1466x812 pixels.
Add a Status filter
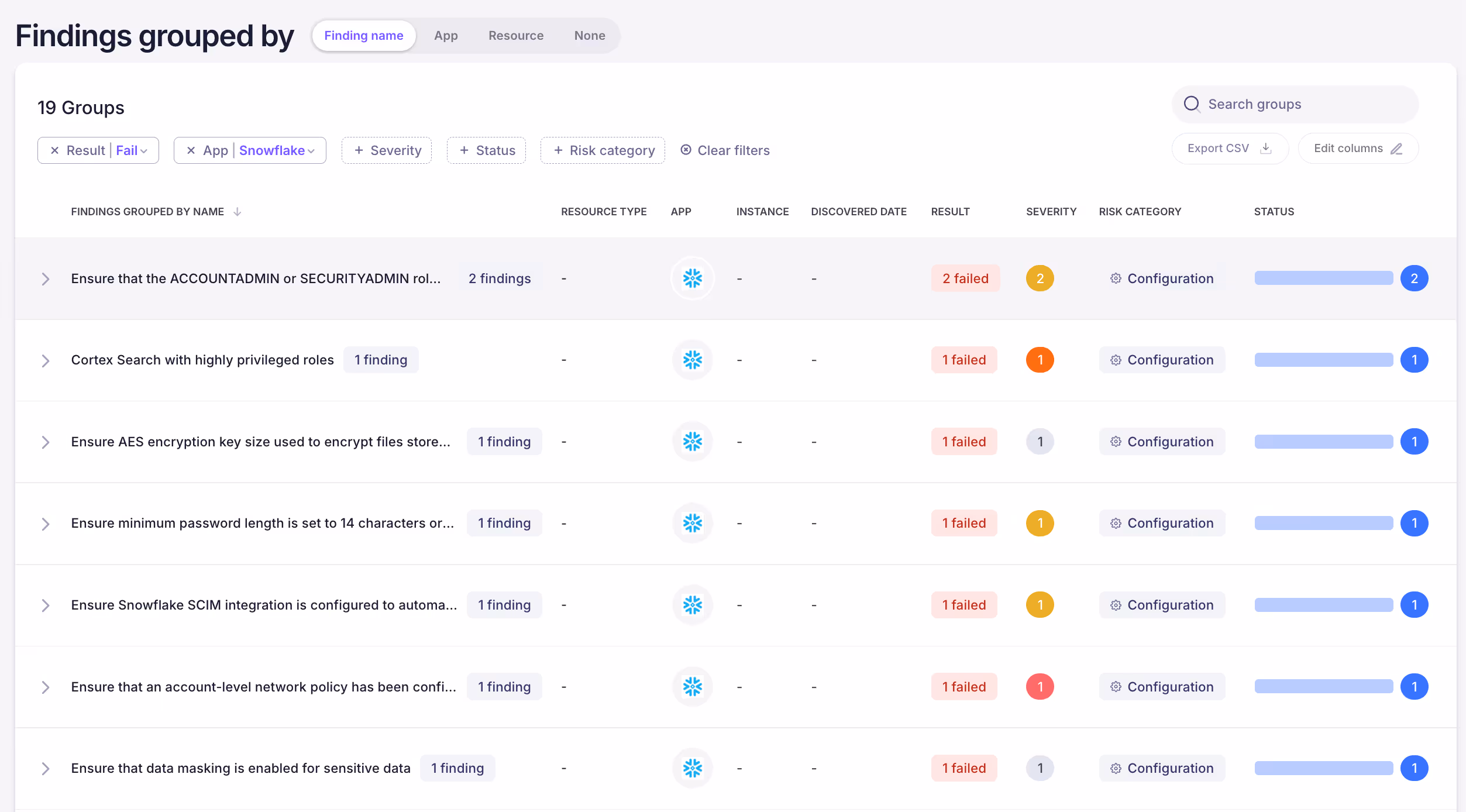486,150
